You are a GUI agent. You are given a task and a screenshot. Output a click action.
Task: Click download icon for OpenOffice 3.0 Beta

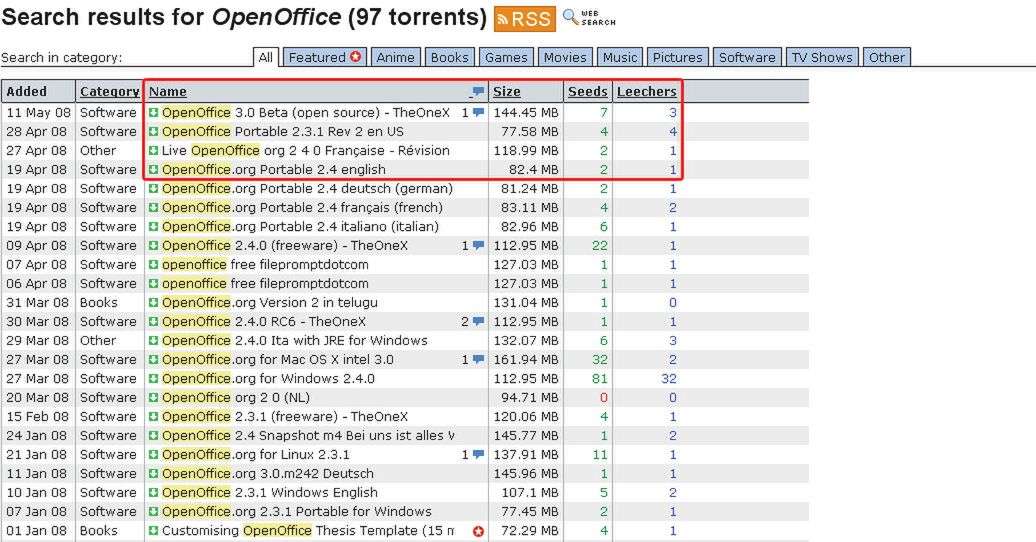pos(153,112)
